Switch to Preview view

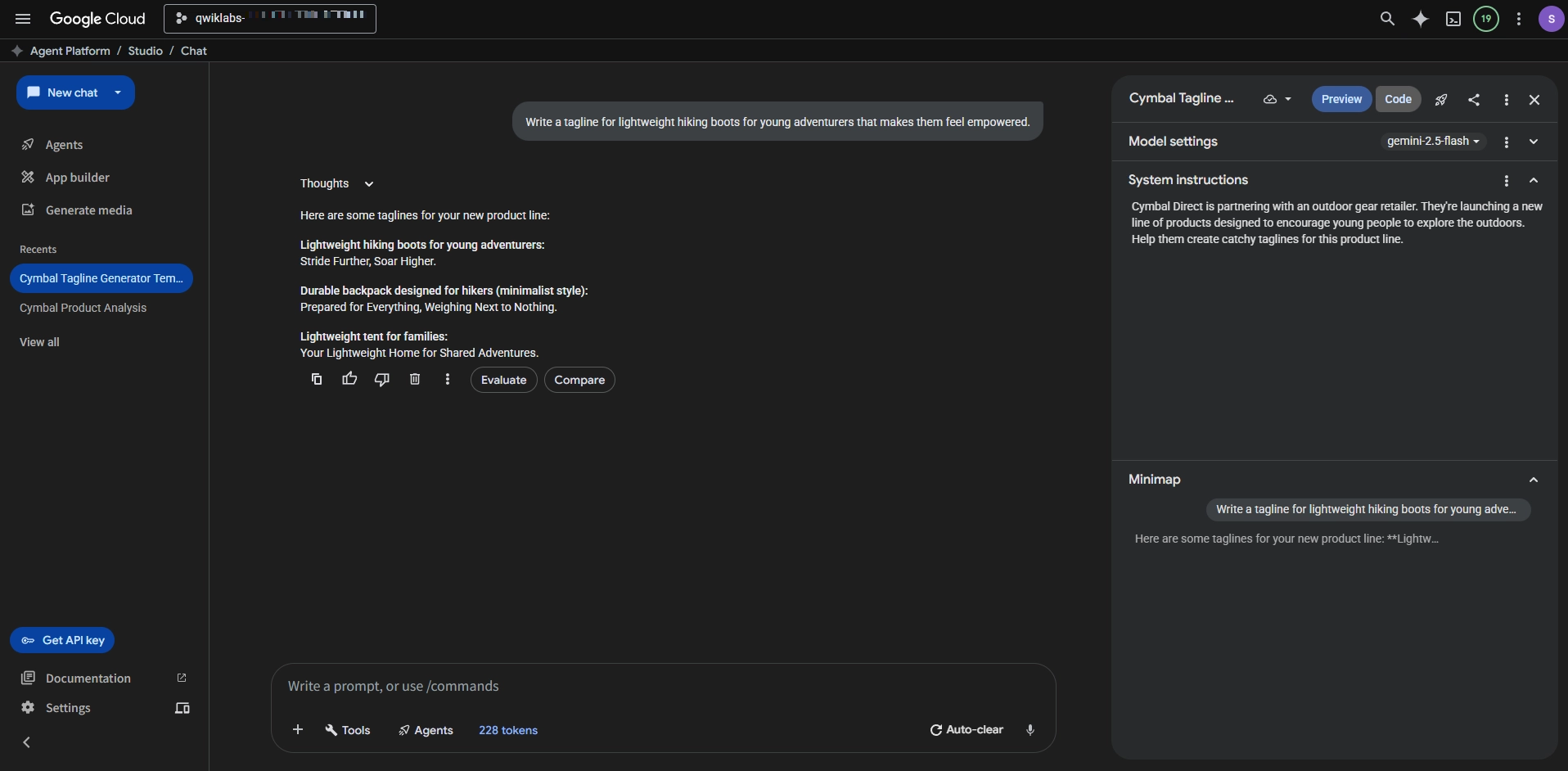point(1341,99)
